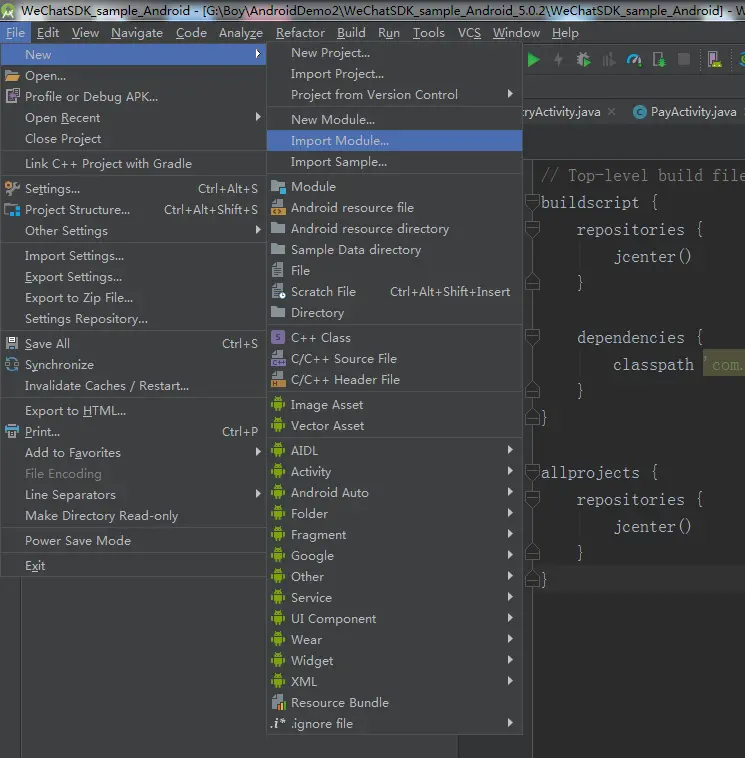Choose Invalidate Caches / Restart...
745x758 pixels.
(x=133, y=386)
